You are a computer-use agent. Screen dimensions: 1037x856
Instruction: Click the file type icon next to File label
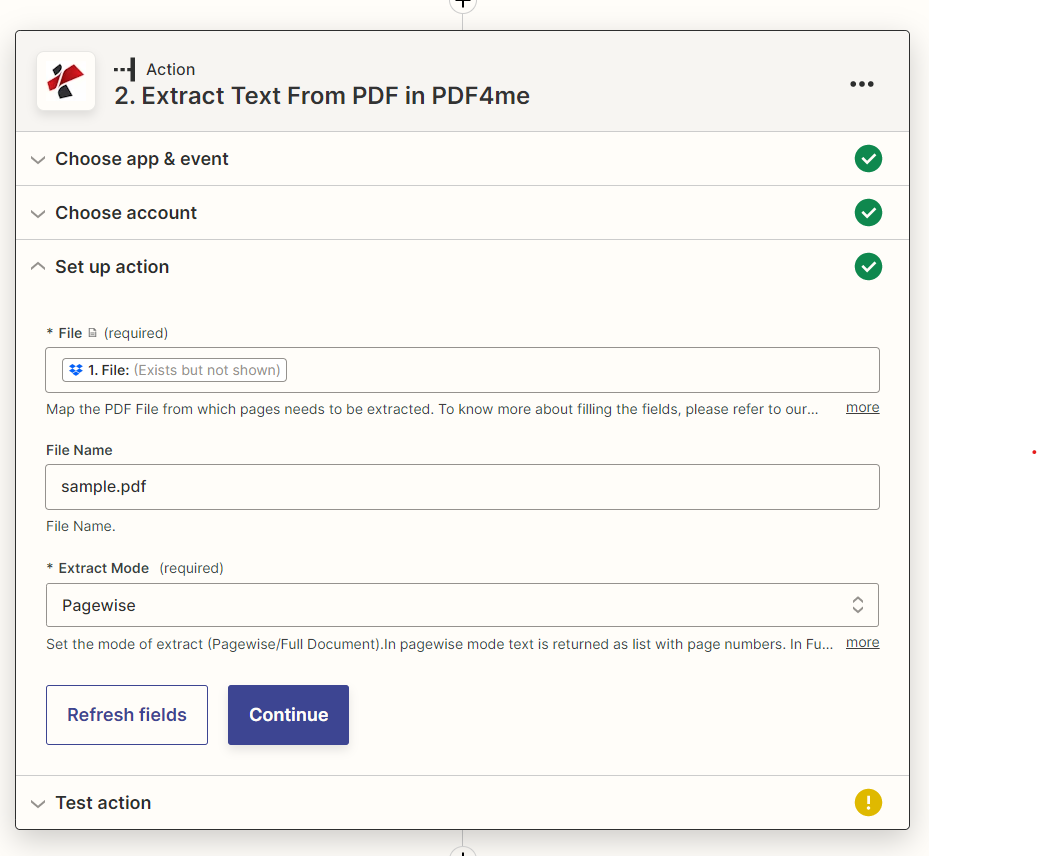pos(93,333)
